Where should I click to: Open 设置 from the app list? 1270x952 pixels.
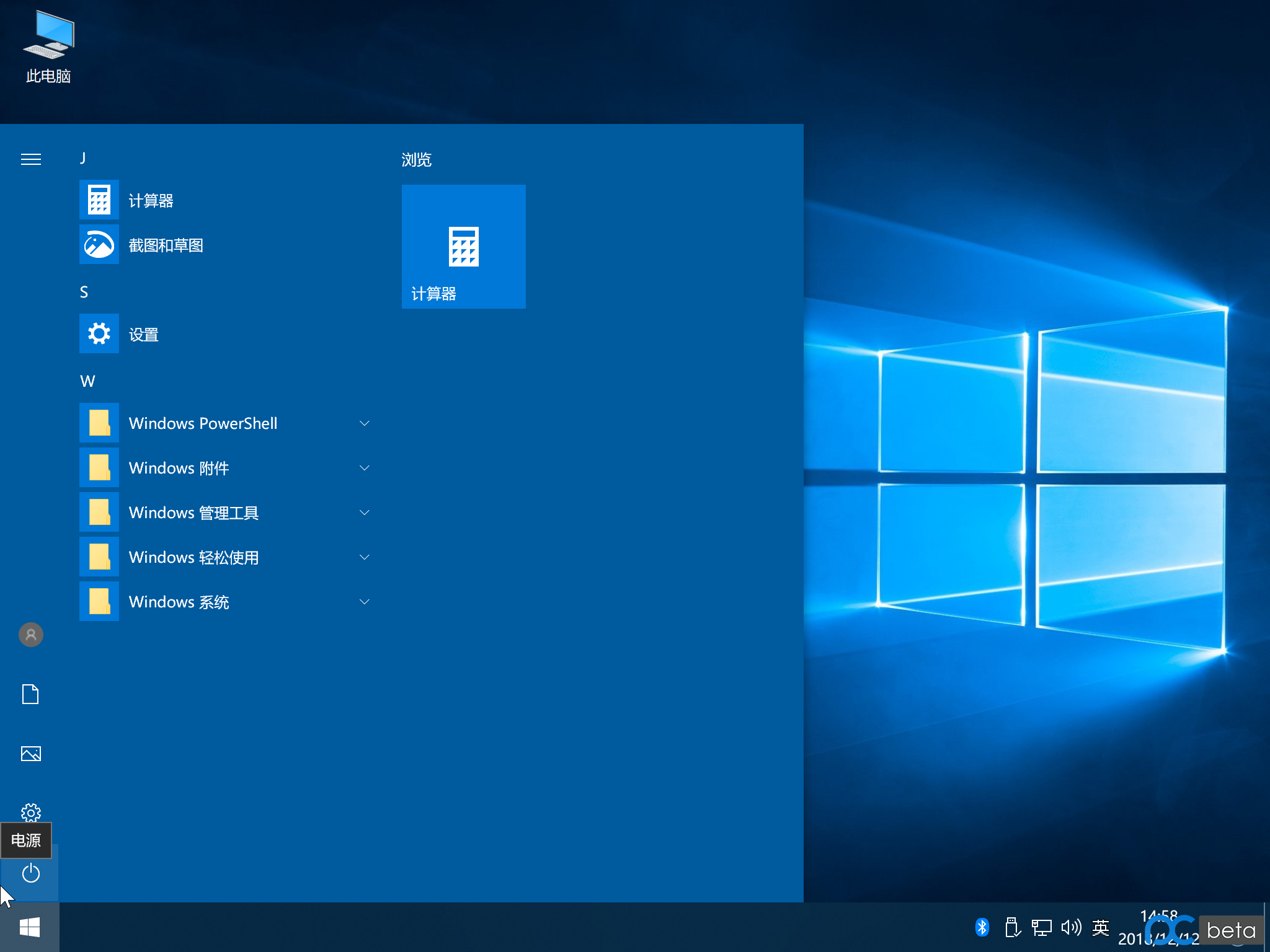143,335
